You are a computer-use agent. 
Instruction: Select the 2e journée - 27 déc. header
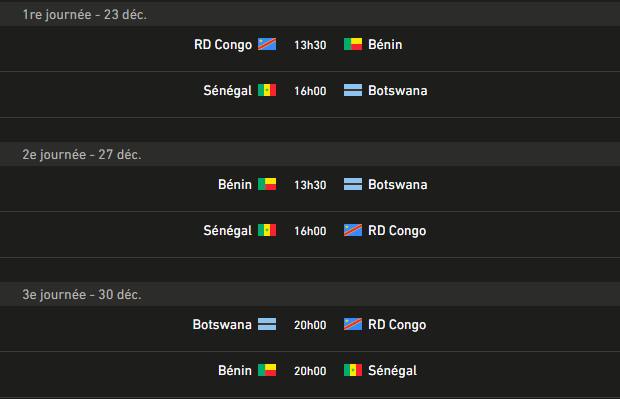310,154
